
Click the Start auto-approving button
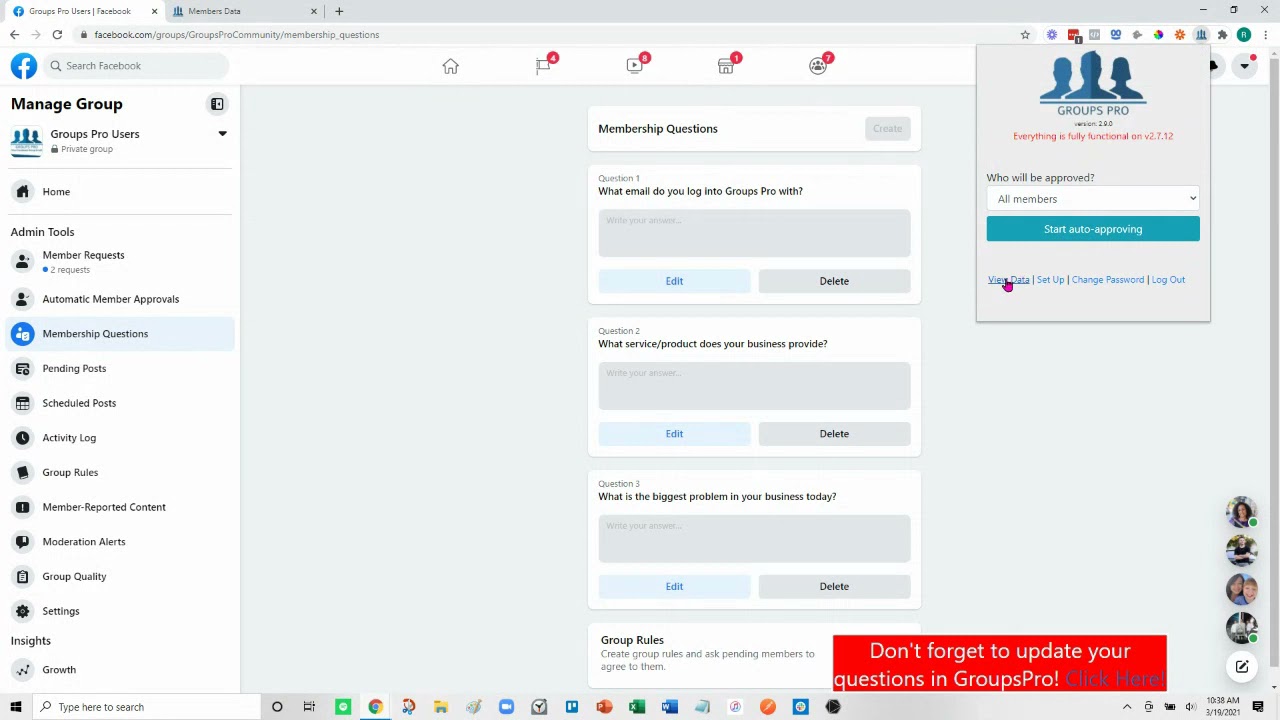(1093, 229)
